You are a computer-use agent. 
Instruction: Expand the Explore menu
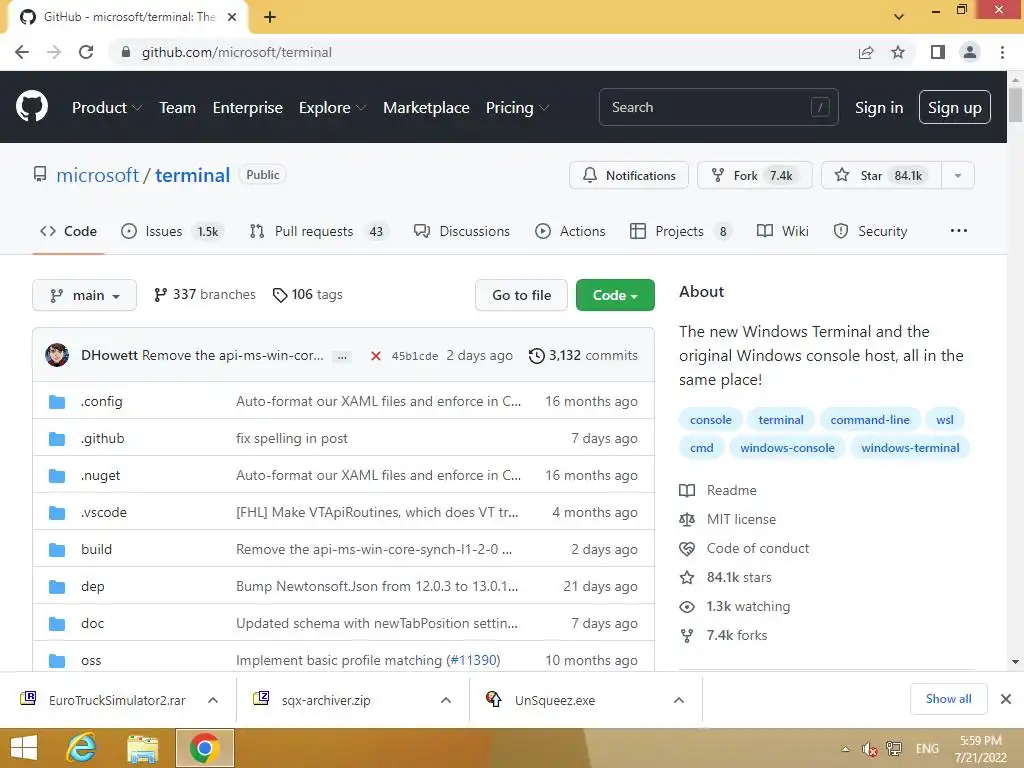click(x=332, y=108)
